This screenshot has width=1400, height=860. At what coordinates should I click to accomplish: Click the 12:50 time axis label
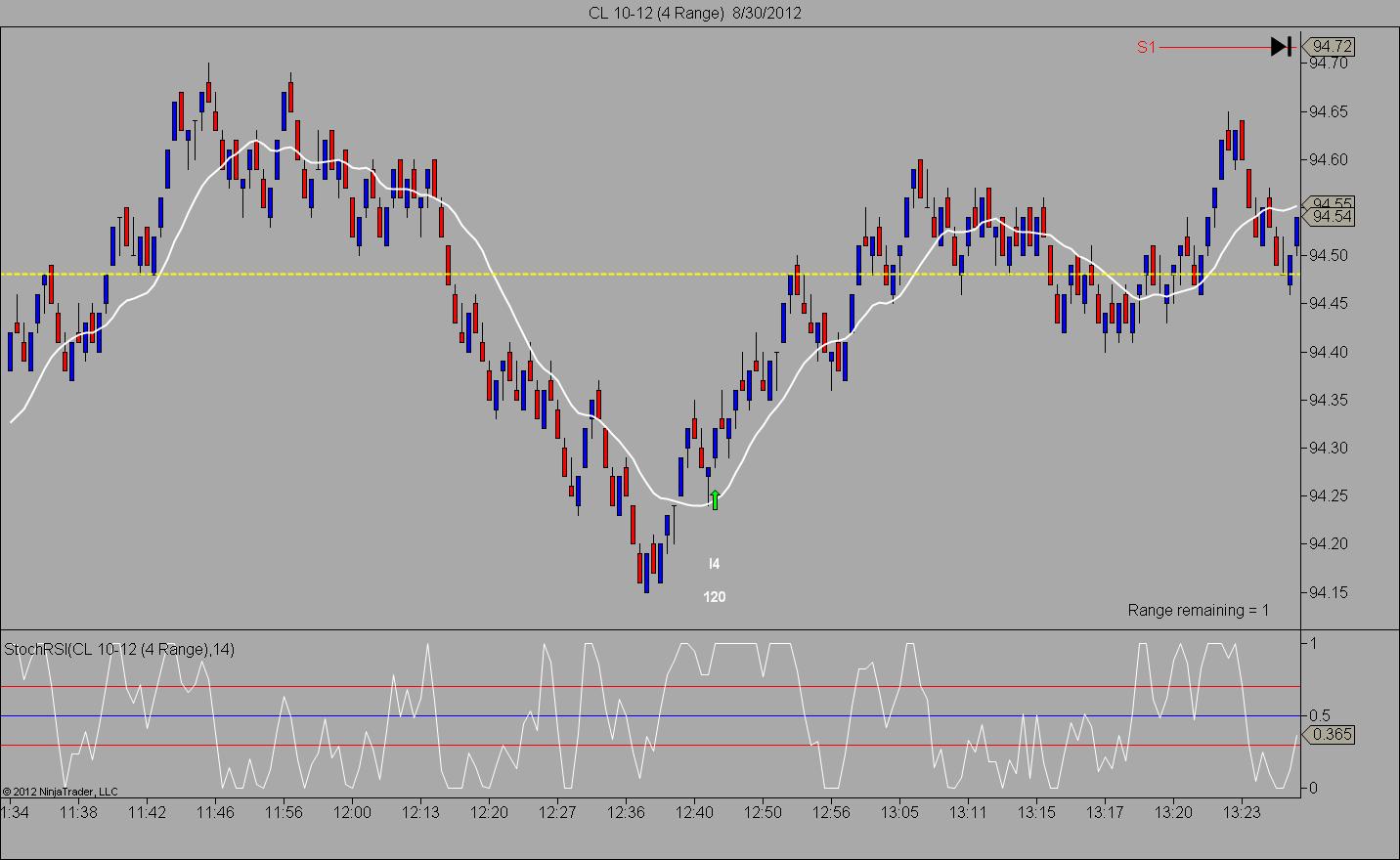(763, 812)
